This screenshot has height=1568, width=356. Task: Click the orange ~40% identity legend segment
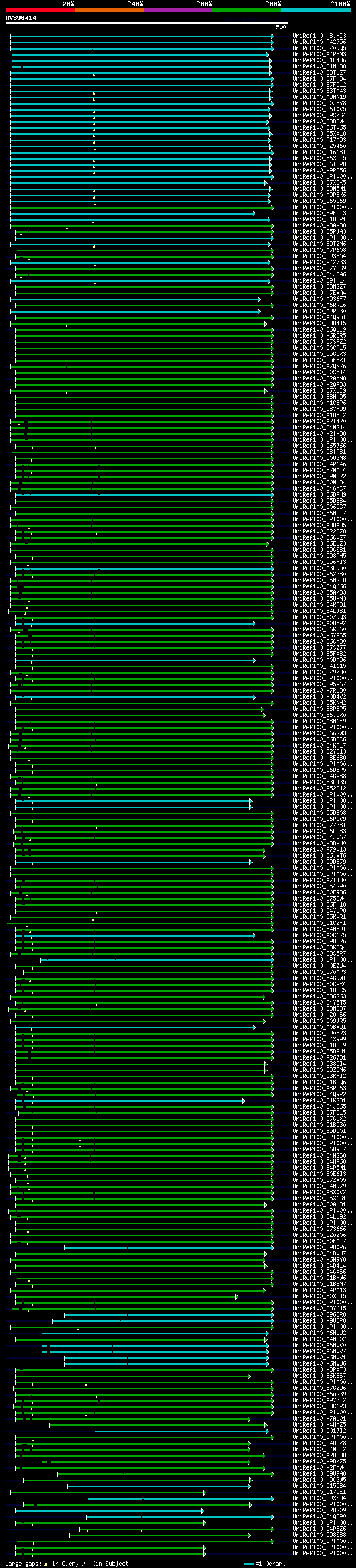108,10
